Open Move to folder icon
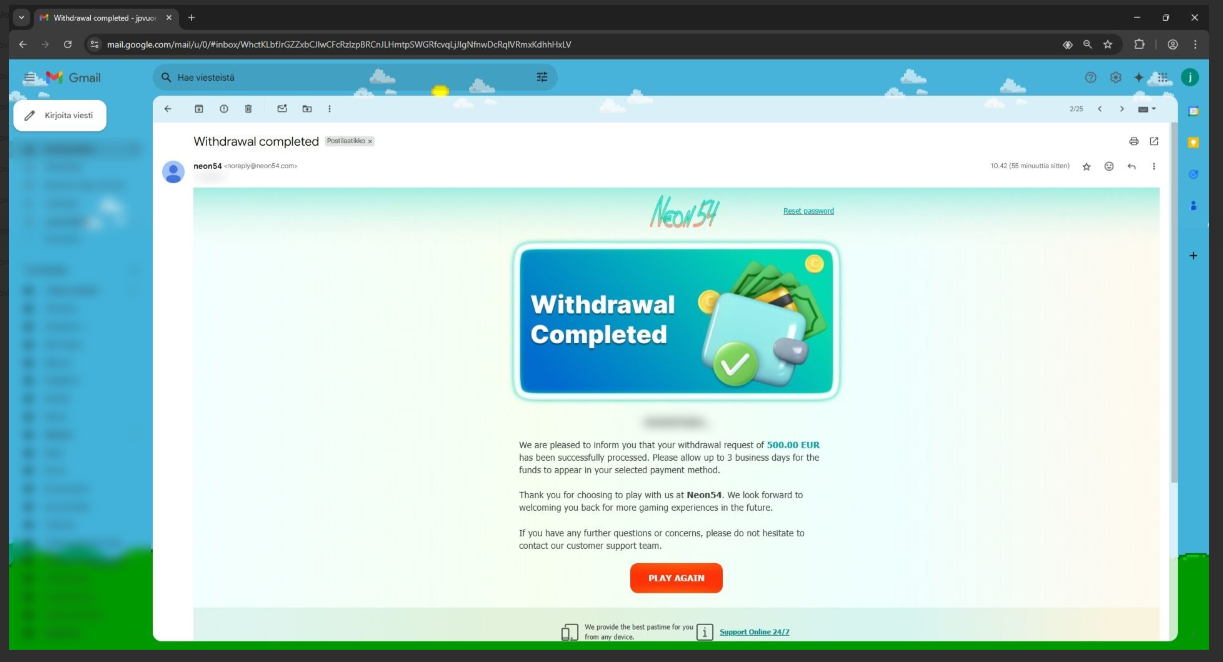Image resolution: width=1223 pixels, height=662 pixels. (x=307, y=109)
